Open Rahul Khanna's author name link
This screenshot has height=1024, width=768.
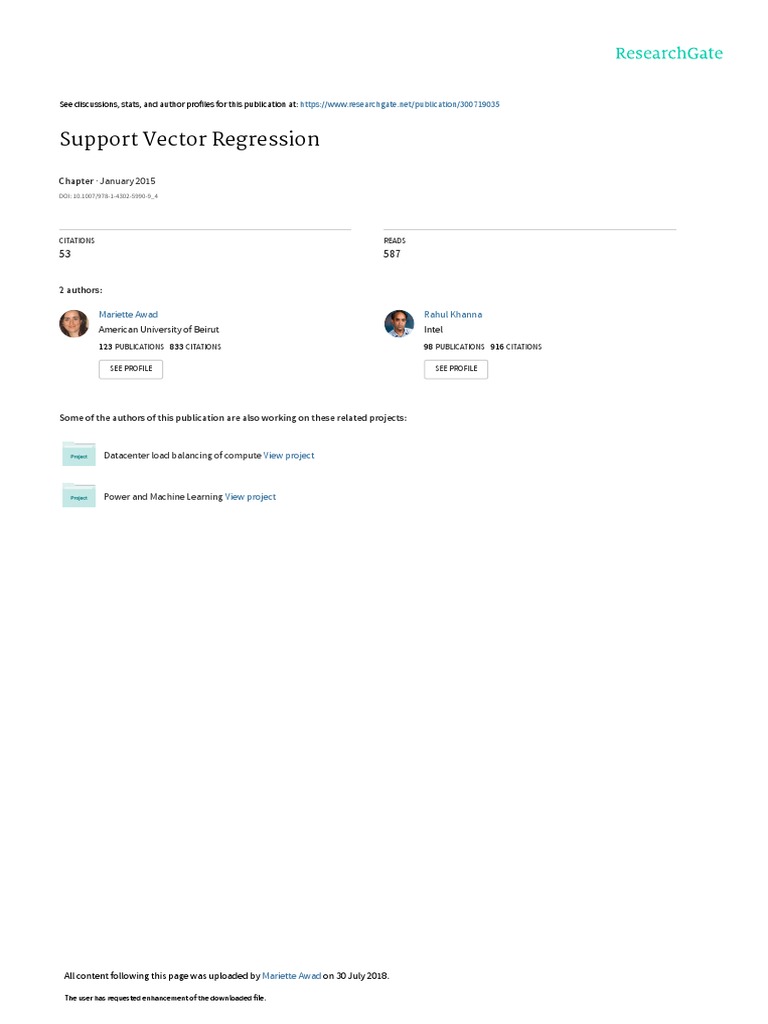[453, 314]
